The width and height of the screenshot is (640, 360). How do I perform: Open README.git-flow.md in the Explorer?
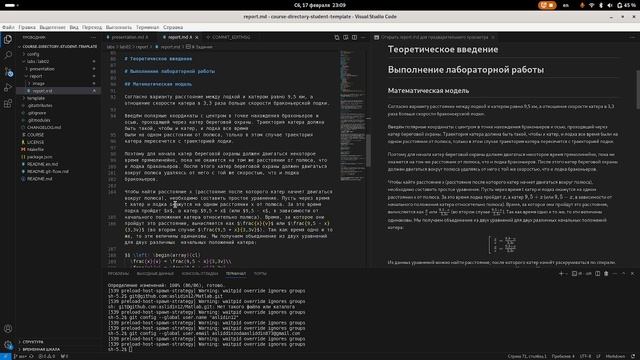58,171
